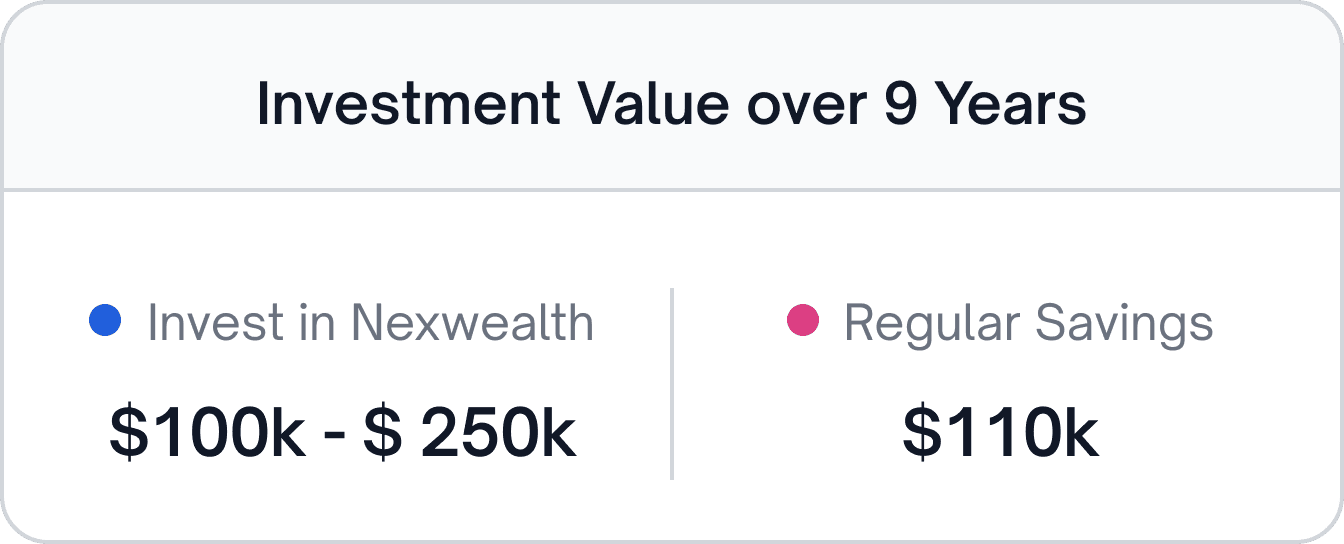The image size is (1344, 544).
Task: Click the Investment Value over 9 Years title
Action: point(671,104)
